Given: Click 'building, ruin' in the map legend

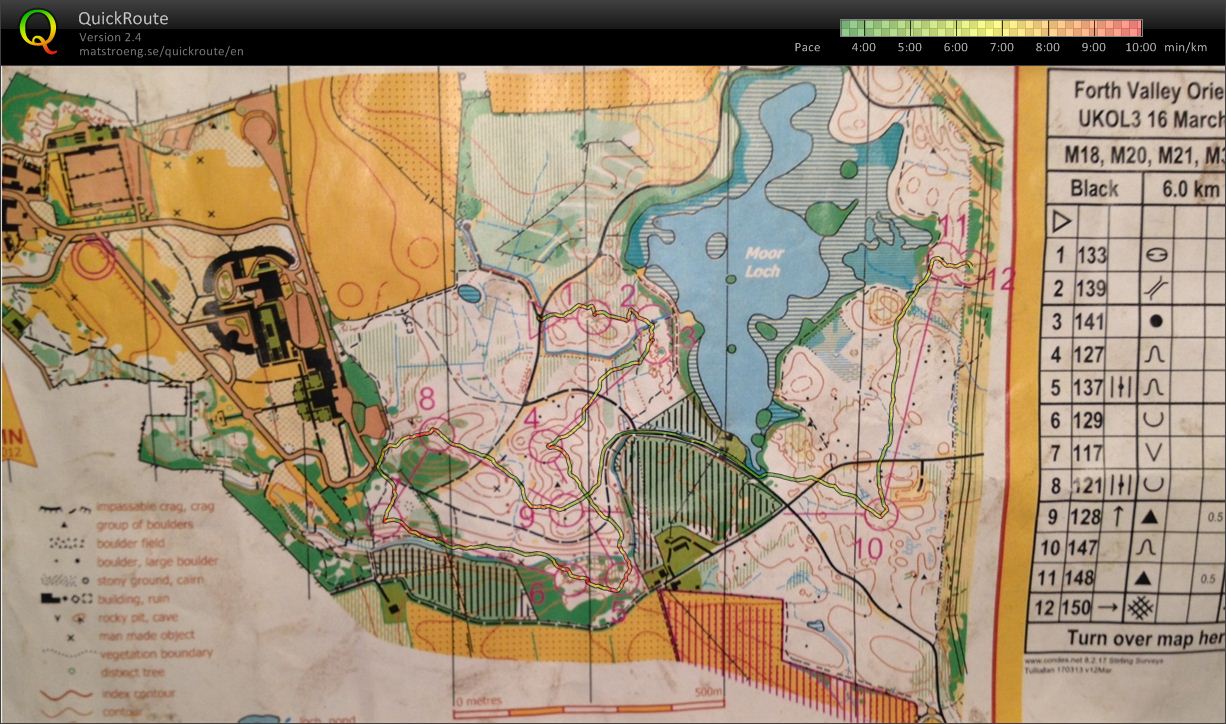Looking at the screenshot, I should click(136, 598).
